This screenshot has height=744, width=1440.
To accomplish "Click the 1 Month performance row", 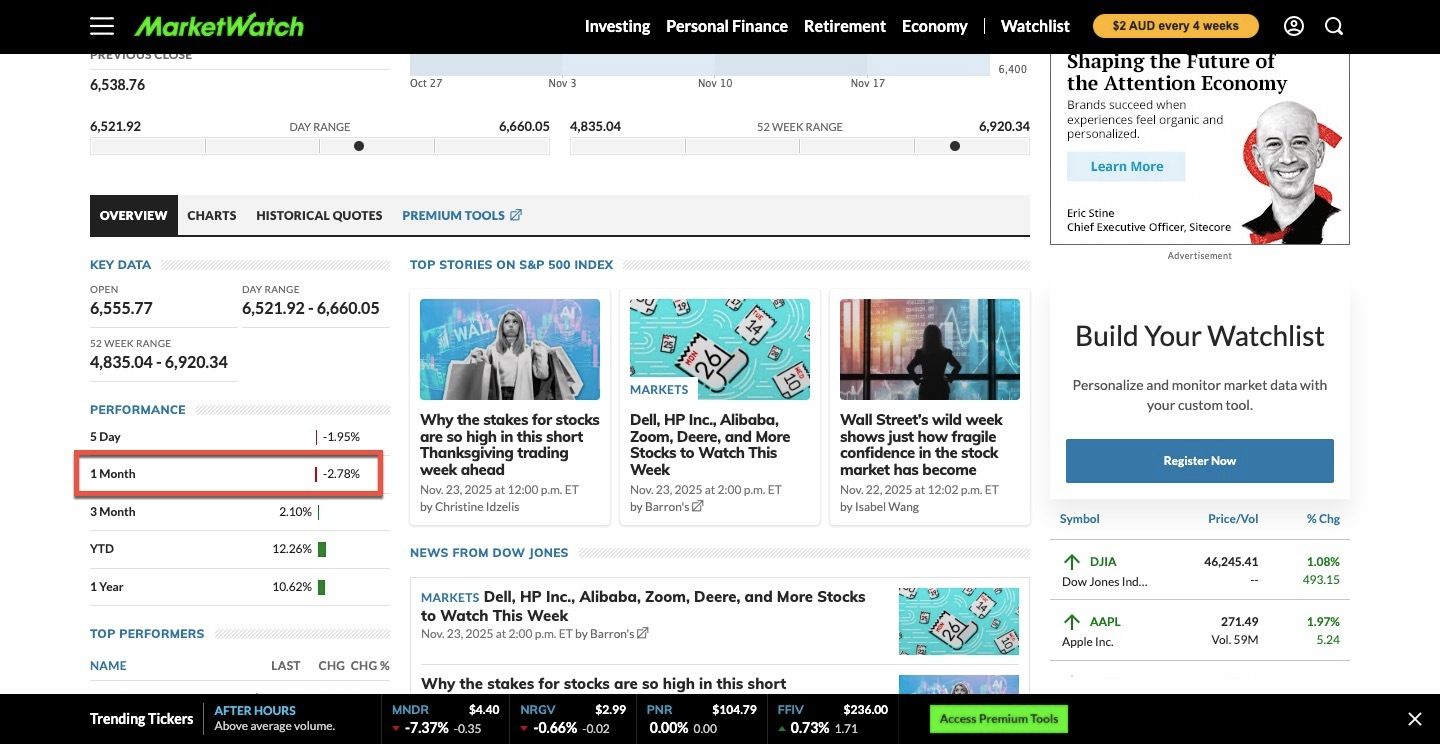I will (x=240, y=474).
